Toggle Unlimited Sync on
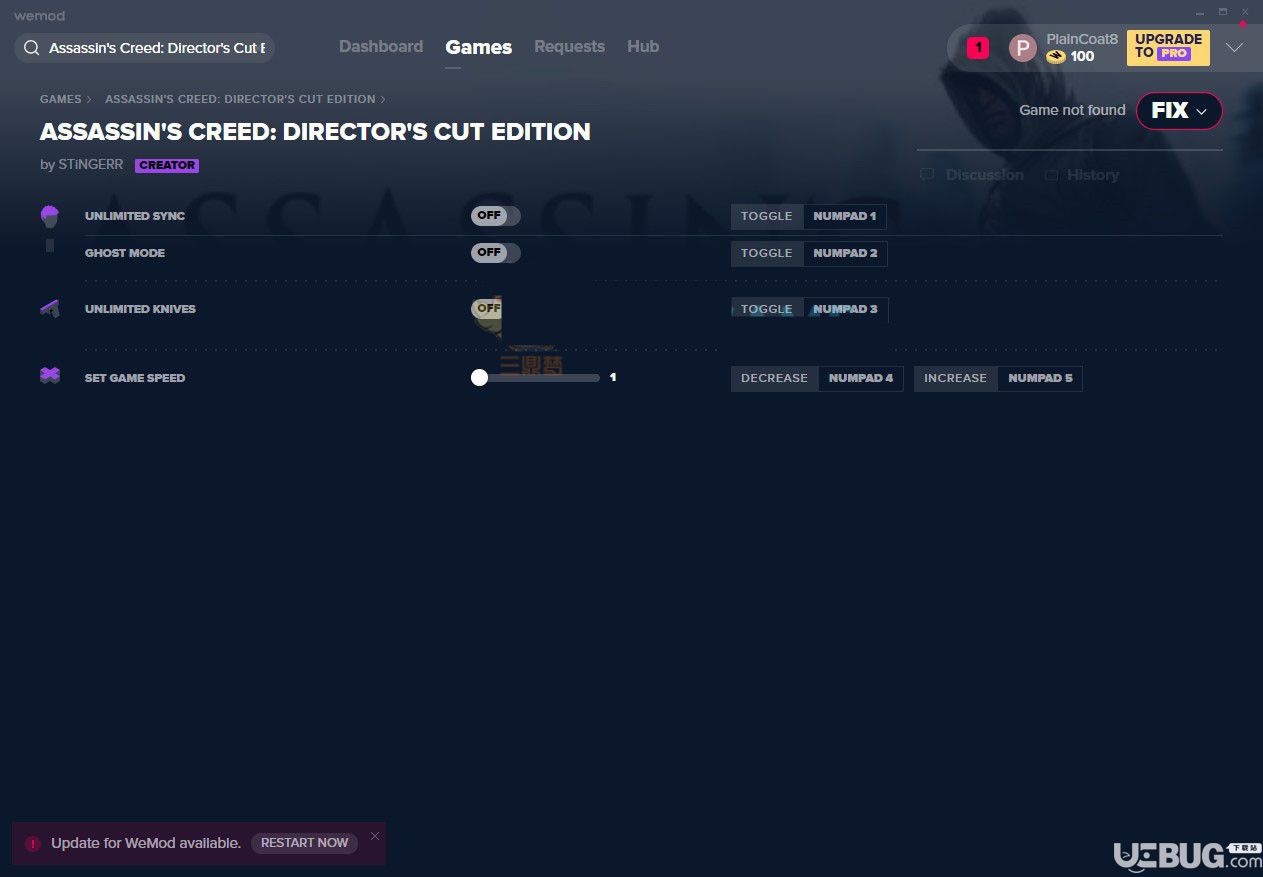 (x=496, y=216)
